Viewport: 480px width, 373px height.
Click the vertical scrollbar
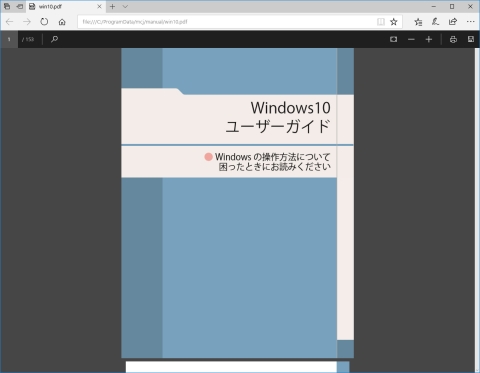(477, 209)
